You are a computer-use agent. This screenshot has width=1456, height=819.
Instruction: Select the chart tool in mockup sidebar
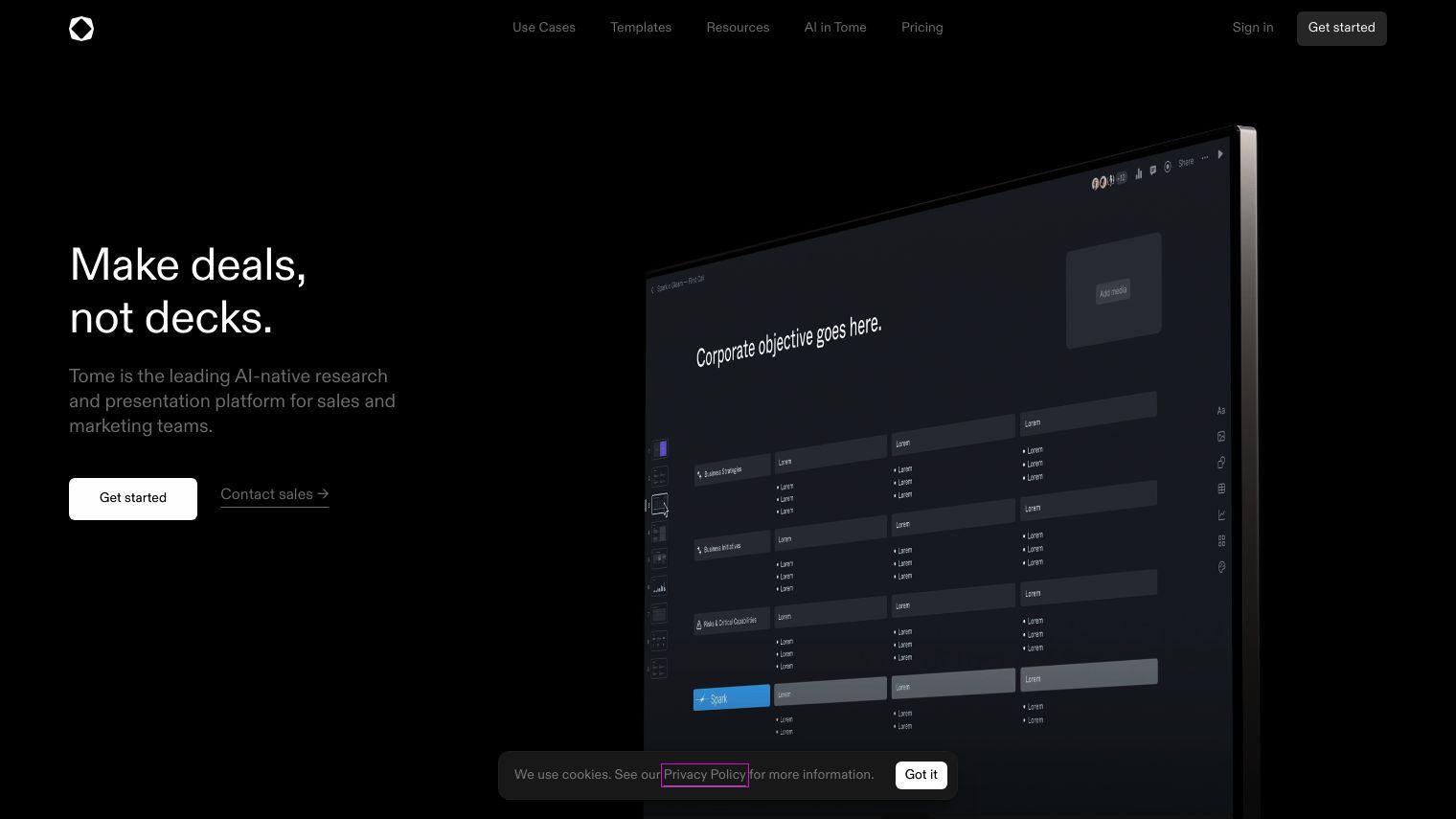coord(1221,515)
